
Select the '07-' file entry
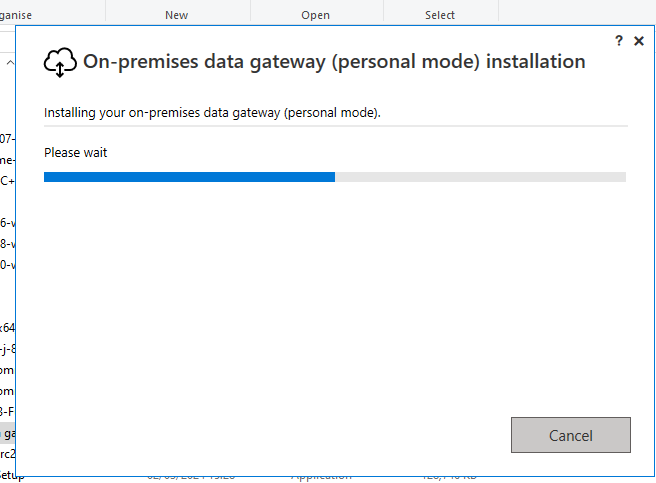8,139
